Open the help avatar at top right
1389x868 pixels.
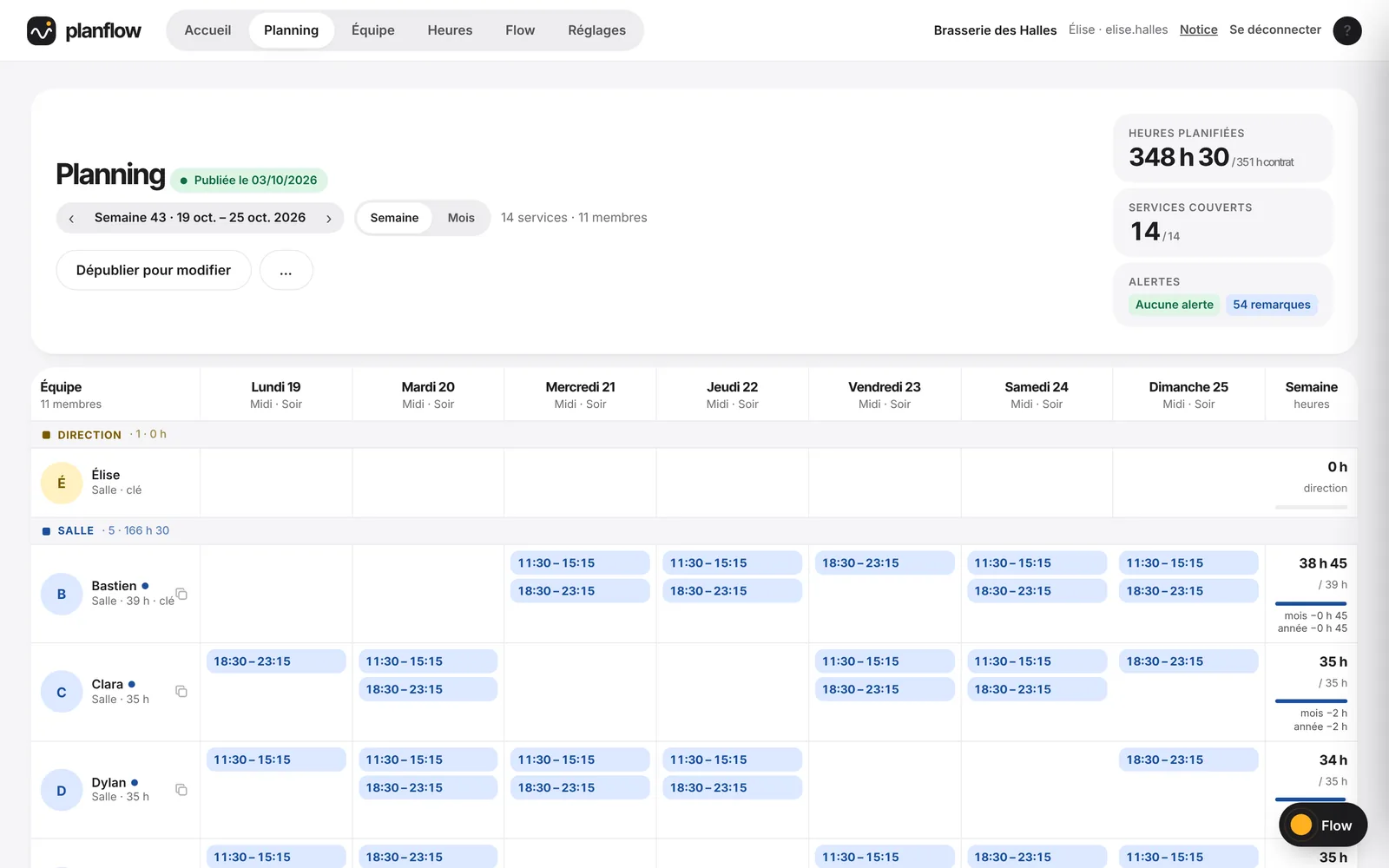(1346, 30)
